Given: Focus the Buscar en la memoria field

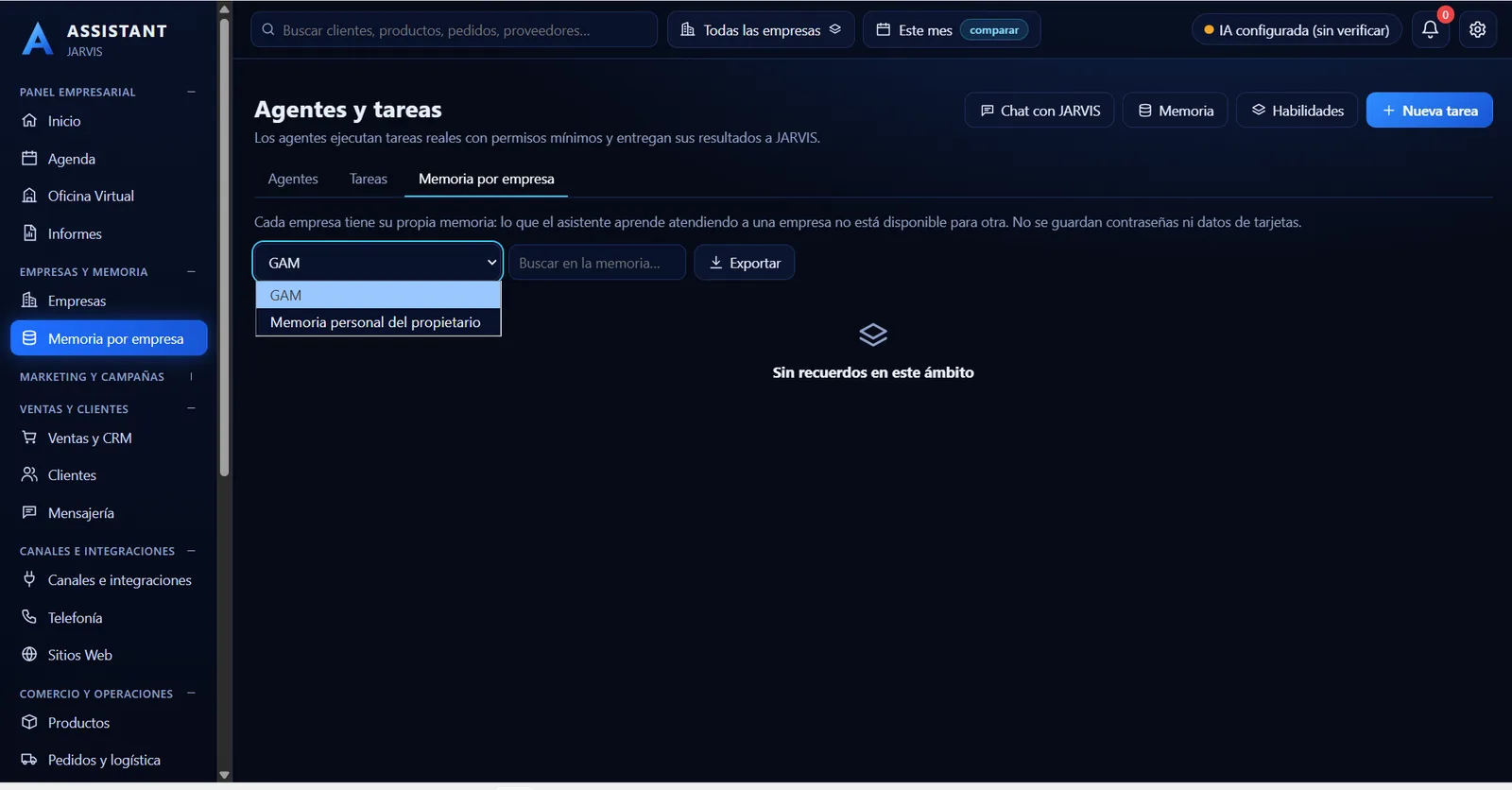Looking at the screenshot, I should pos(597,262).
